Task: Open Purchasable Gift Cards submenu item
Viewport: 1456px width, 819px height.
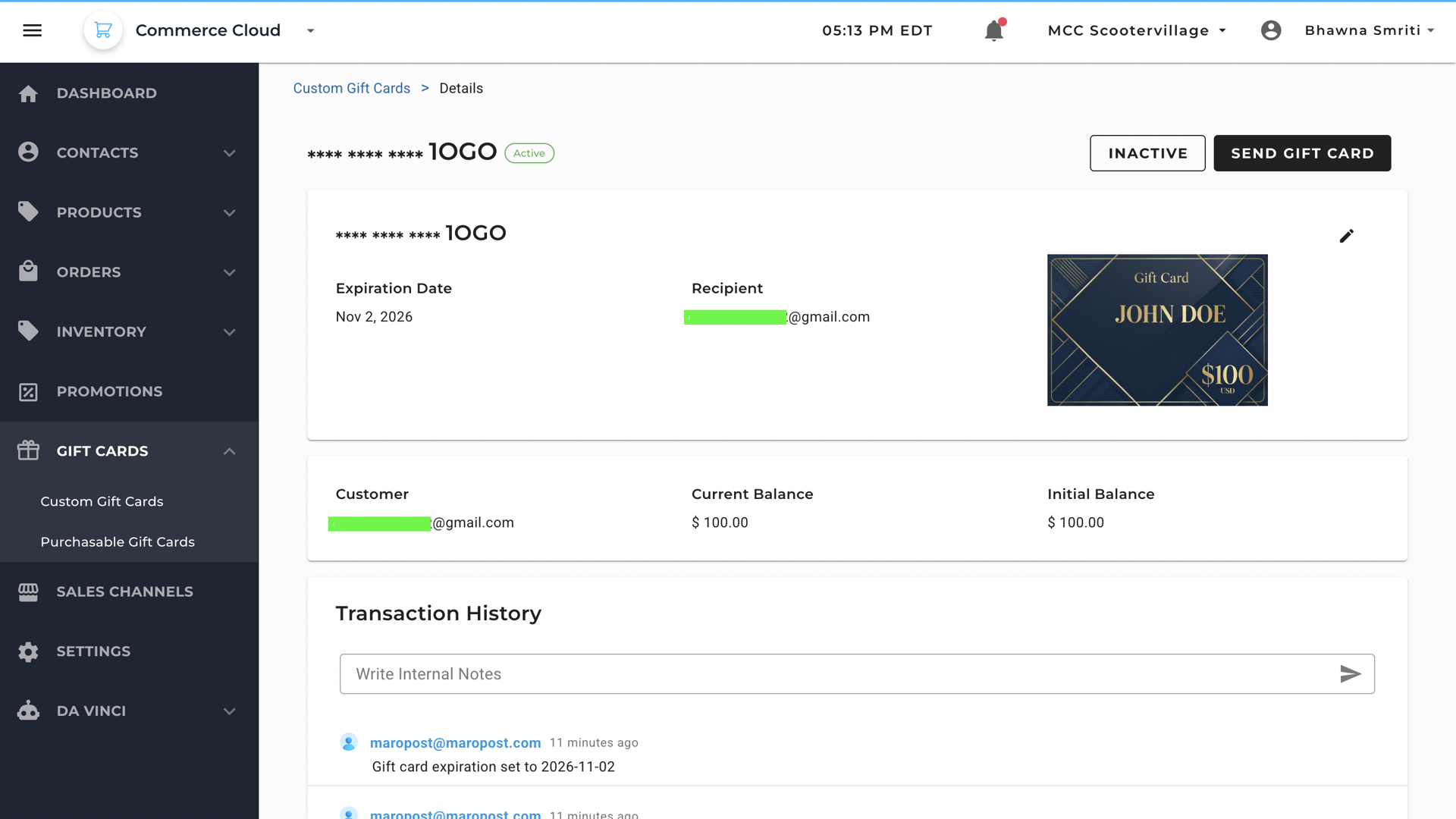Action: point(118,542)
